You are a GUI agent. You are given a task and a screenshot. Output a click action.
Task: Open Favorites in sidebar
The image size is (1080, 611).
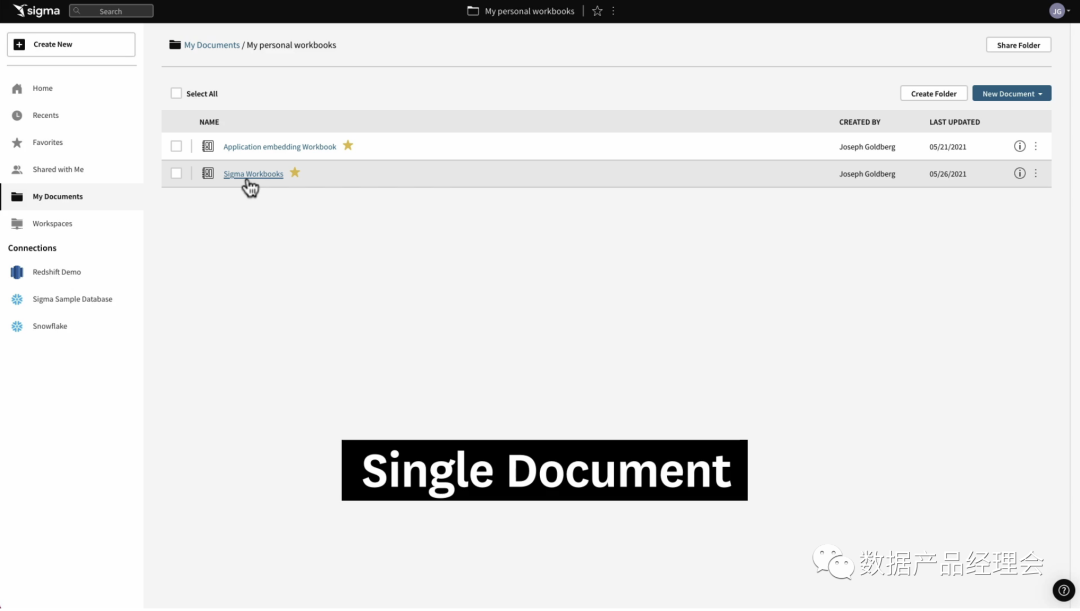(48, 142)
